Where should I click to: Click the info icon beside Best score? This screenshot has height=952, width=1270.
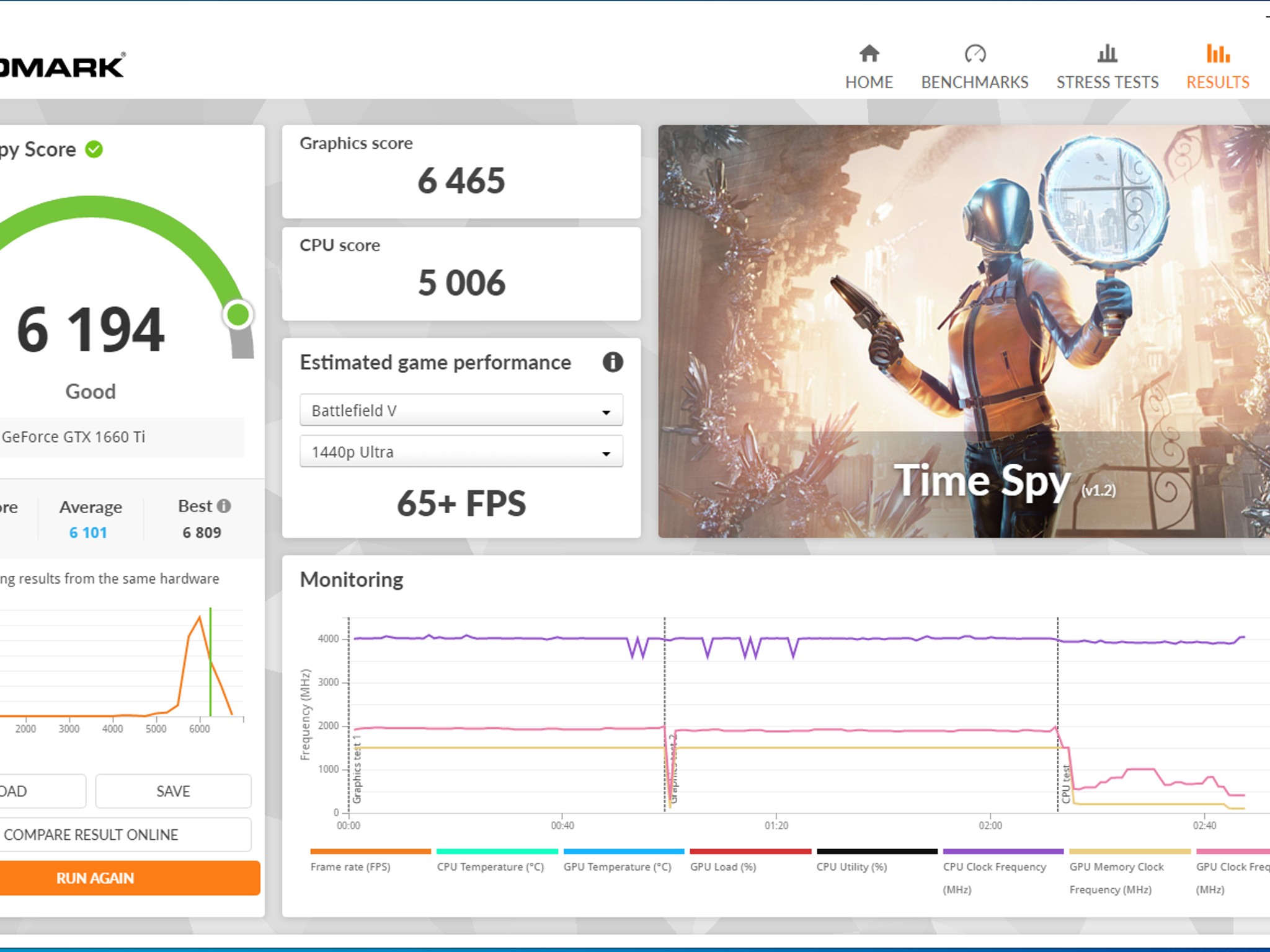point(223,506)
